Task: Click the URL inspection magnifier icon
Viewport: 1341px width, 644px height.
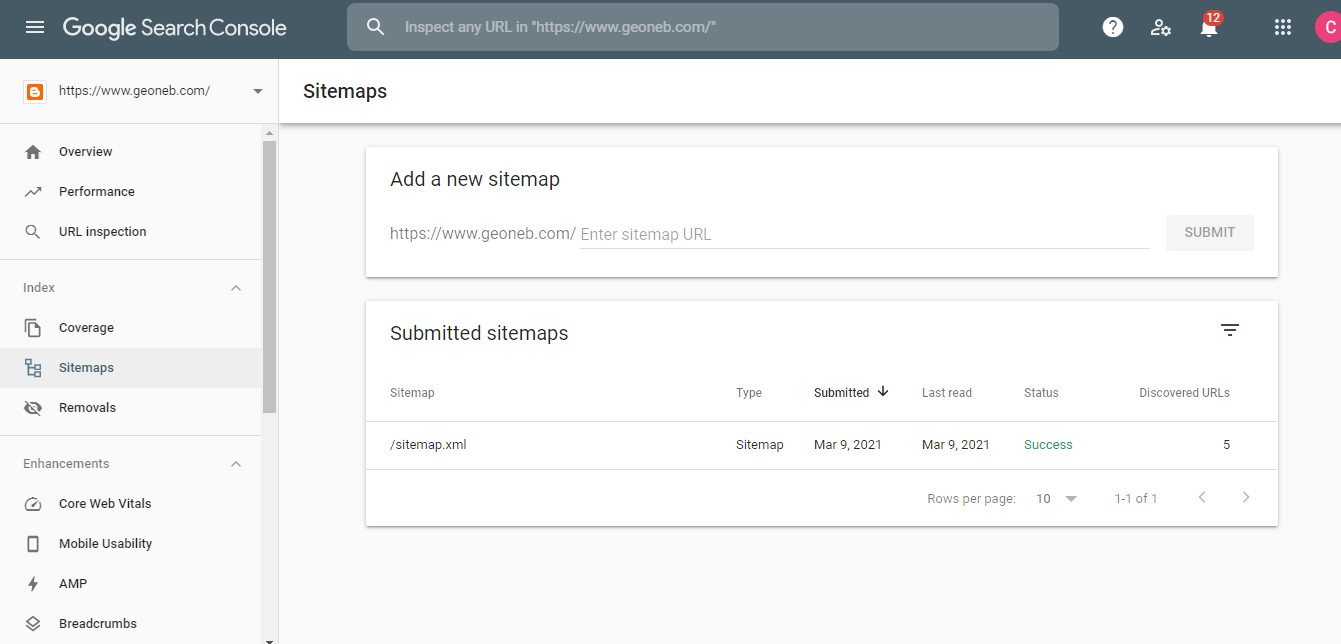Action: click(33, 232)
